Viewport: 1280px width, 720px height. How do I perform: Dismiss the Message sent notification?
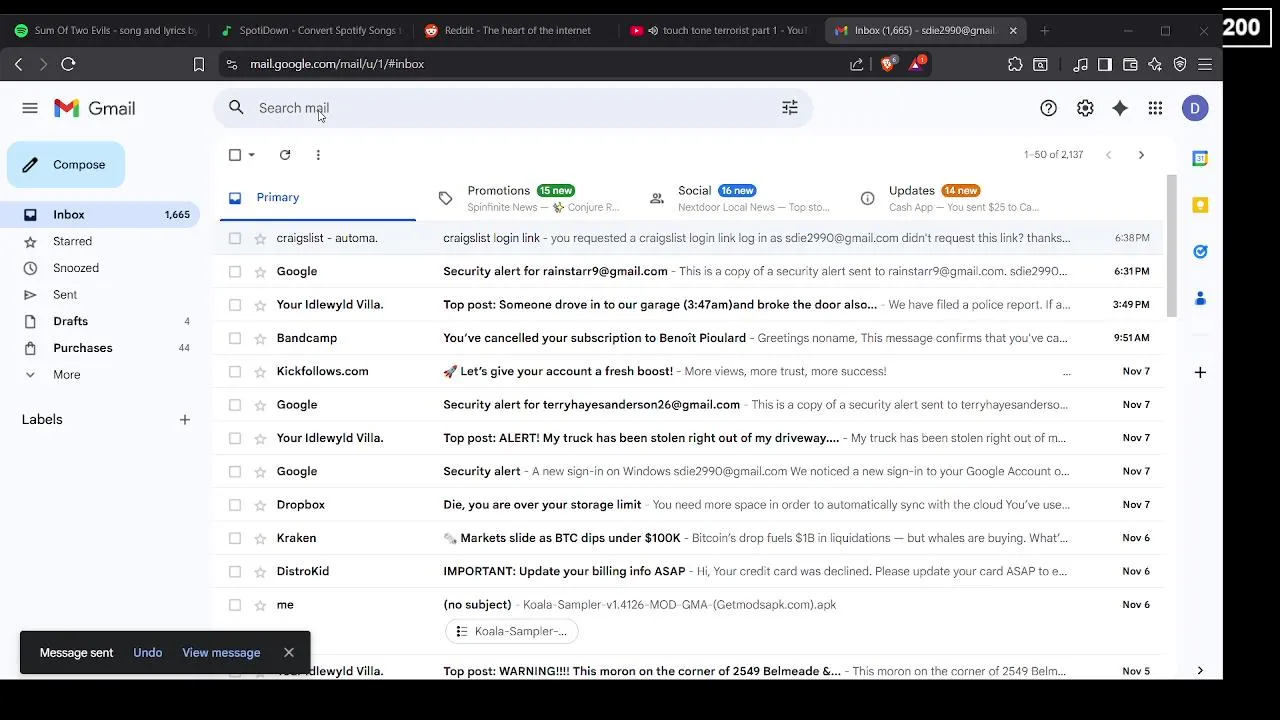tap(289, 653)
